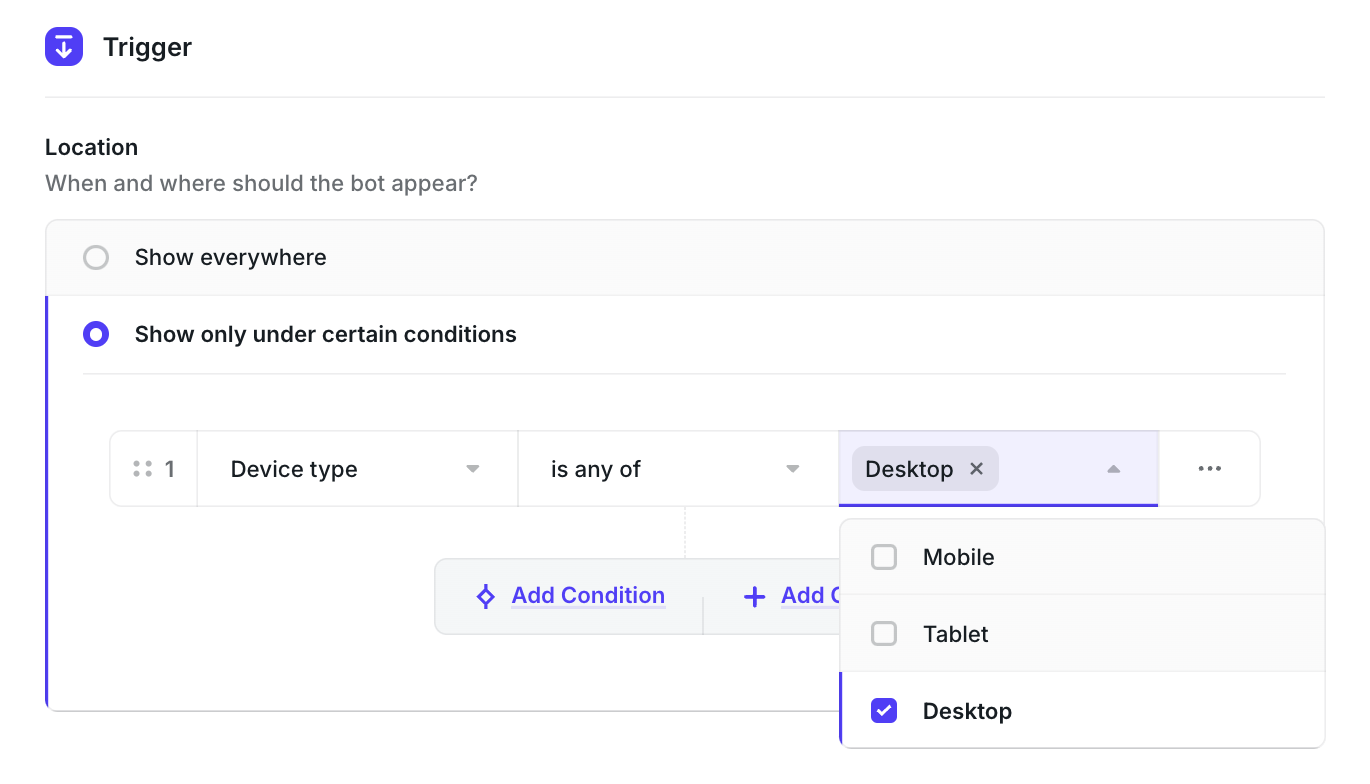The width and height of the screenshot is (1370, 784).
Task: Click the Mobile option label in list
Action: (x=958, y=557)
